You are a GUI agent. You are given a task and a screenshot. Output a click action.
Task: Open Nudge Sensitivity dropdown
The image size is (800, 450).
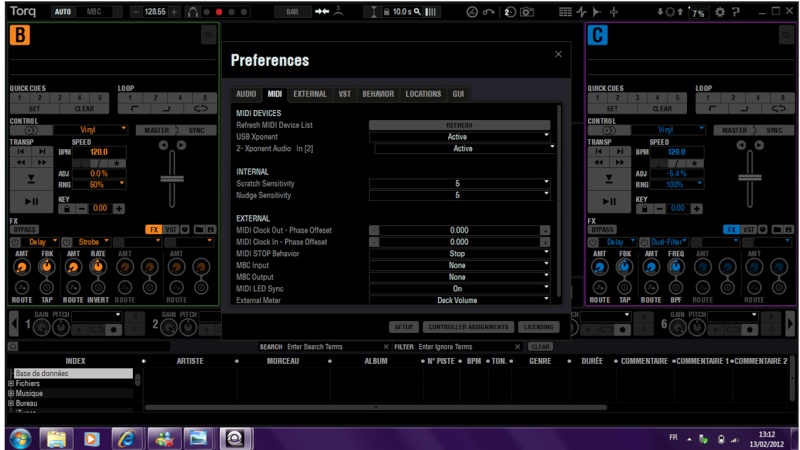click(459, 195)
